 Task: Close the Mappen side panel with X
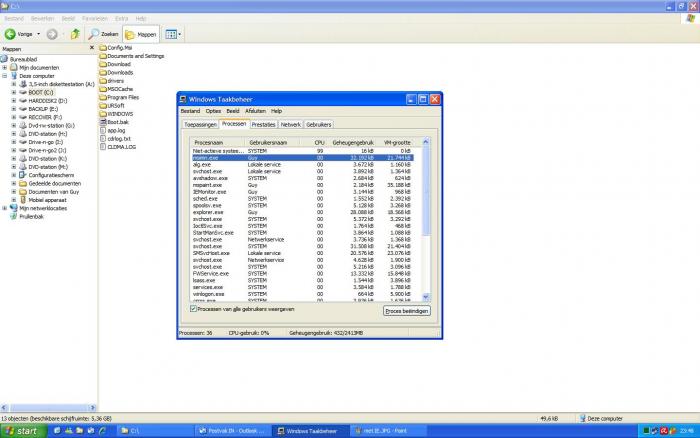pyautogui.click(x=93, y=48)
